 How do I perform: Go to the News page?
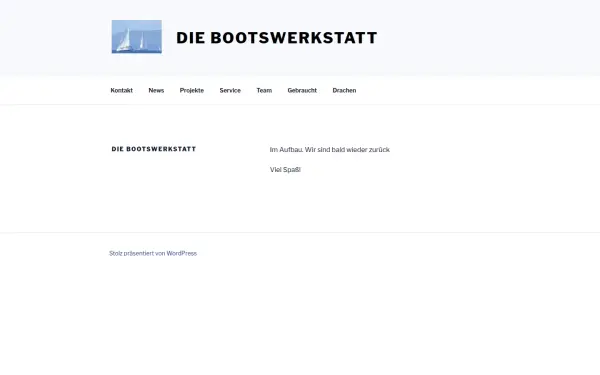[x=156, y=90]
